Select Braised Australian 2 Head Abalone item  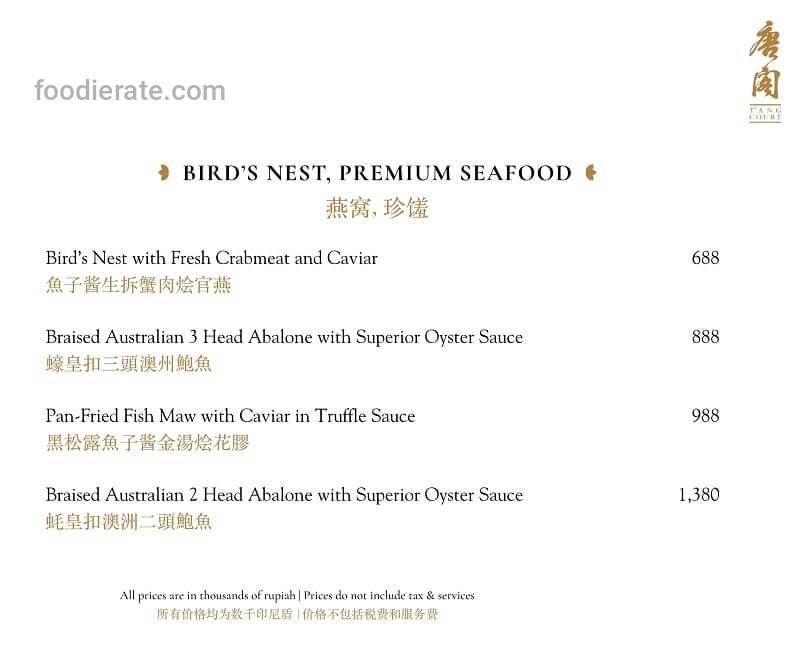point(284,495)
